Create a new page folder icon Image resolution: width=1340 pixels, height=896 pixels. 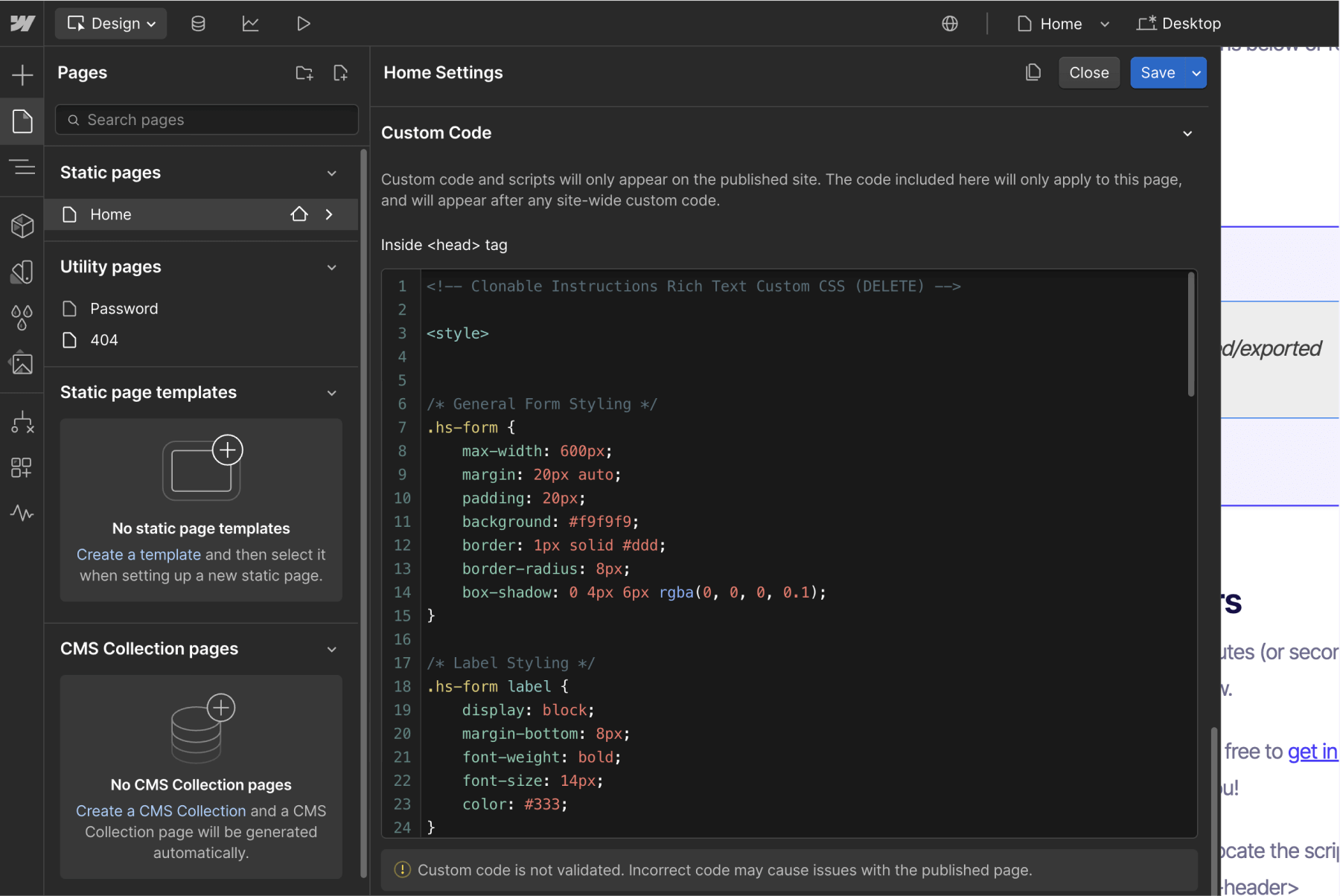click(x=304, y=73)
